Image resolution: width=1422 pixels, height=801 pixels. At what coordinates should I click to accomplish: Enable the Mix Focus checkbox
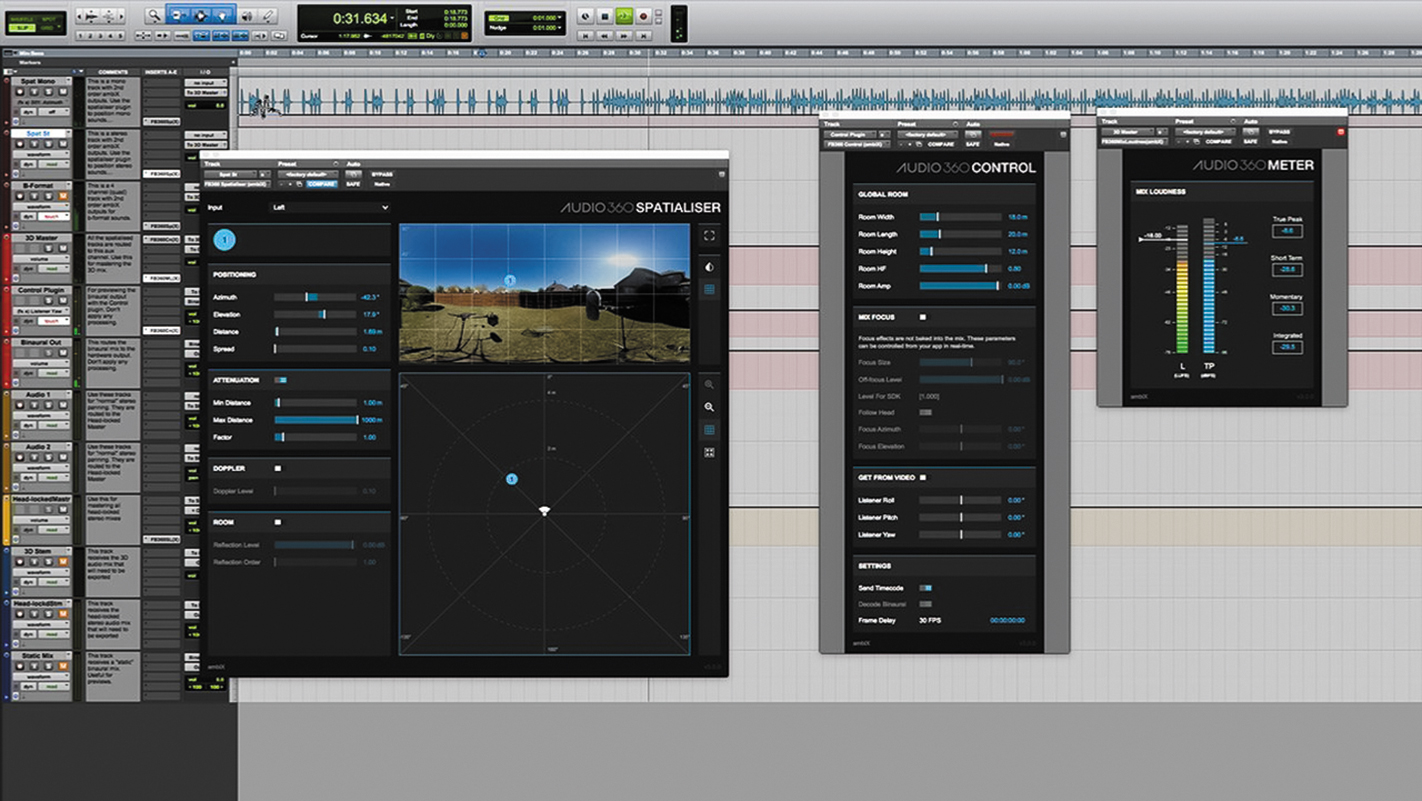(x=923, y=317)
